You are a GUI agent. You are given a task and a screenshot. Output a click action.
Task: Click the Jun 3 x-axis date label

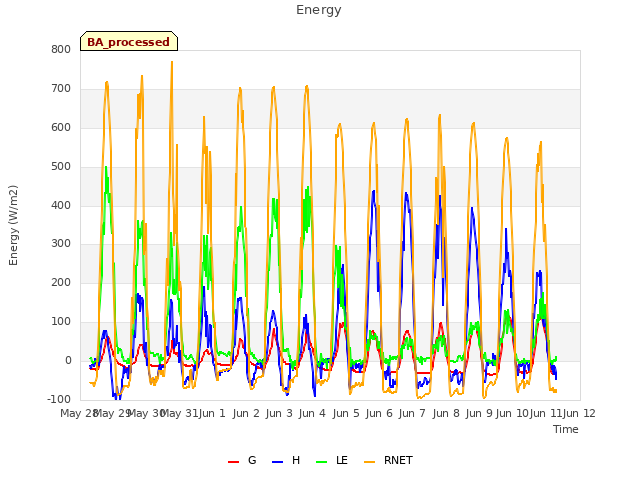coord(279,413)
